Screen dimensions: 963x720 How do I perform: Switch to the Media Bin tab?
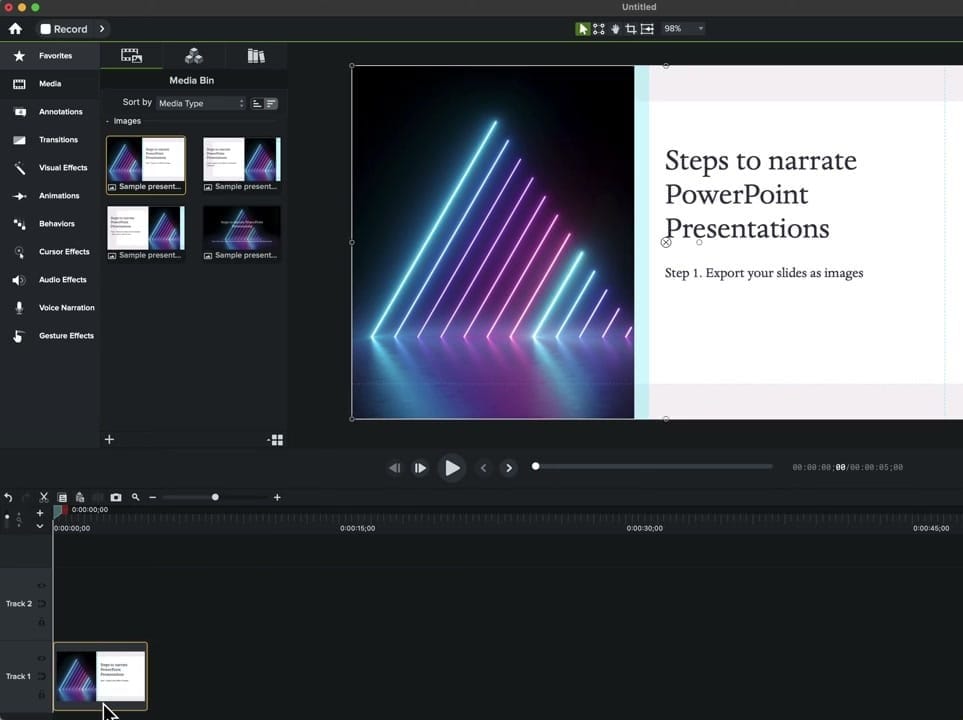click(x=131, y=55)
